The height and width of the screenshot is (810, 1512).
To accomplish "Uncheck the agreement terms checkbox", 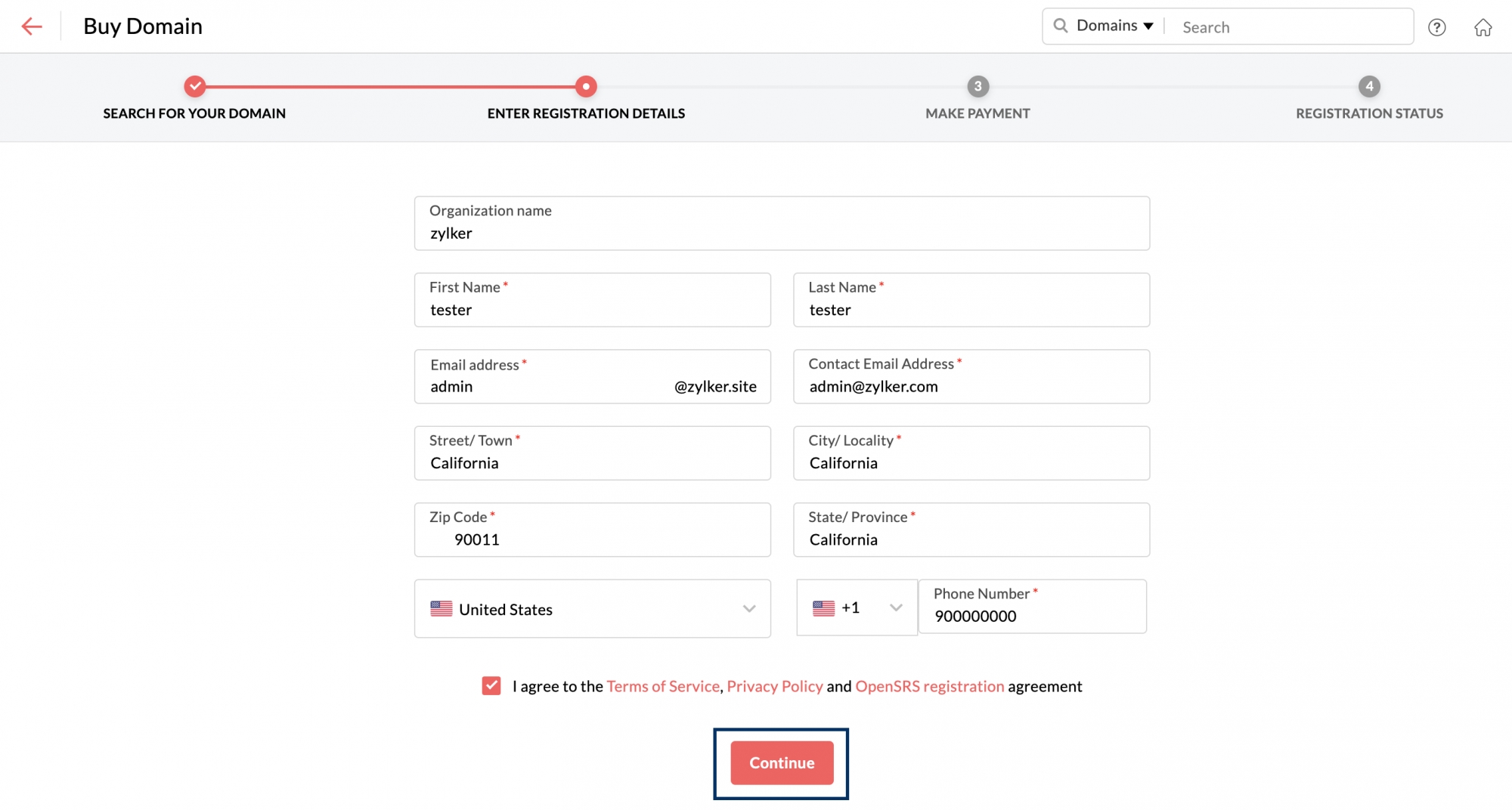I will point(491,685).
